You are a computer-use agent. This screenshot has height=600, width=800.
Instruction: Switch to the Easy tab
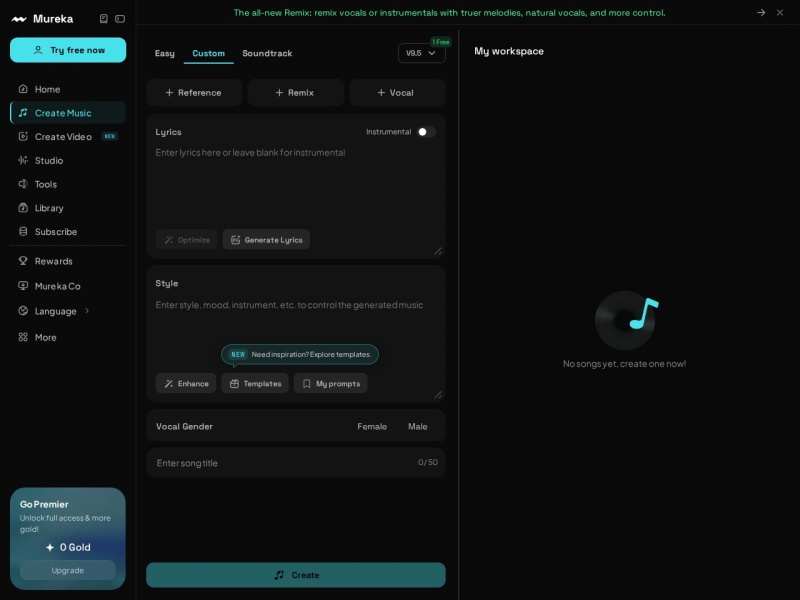164,53
